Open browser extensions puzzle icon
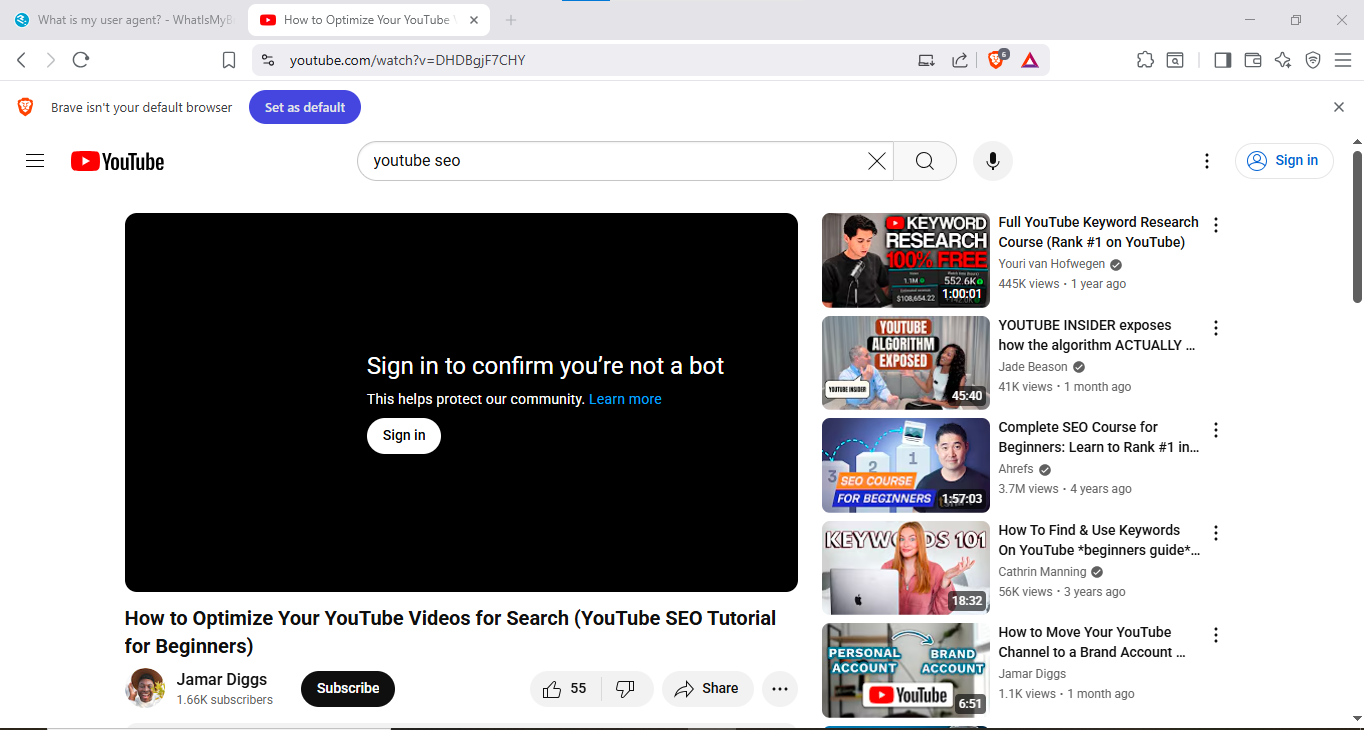The image size is (1364, 730). click(1145, 60)
